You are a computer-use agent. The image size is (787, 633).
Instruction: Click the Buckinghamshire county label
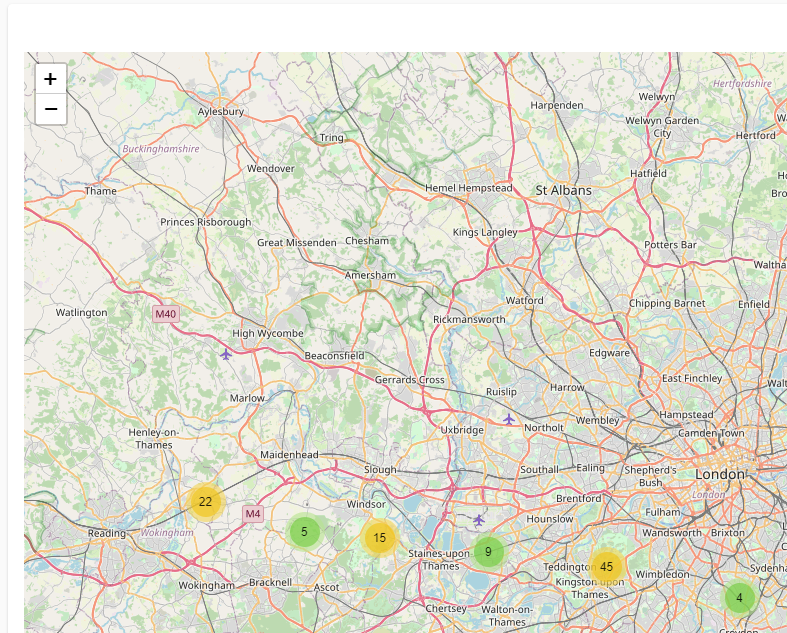[x=161, y=149]
